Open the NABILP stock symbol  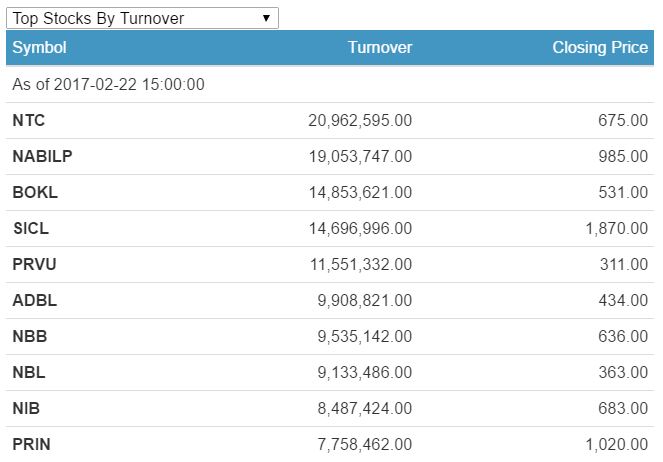click(x=42, y=157)
